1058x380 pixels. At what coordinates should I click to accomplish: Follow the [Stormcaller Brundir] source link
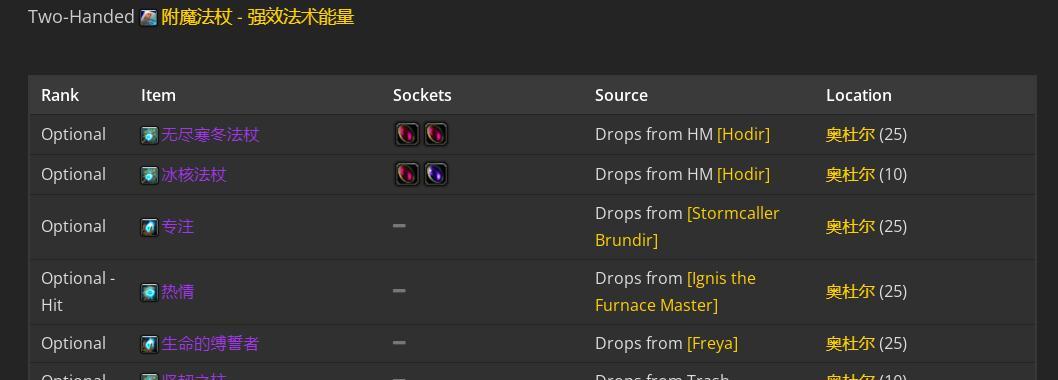pyautogui.click(x=687, y=227)
